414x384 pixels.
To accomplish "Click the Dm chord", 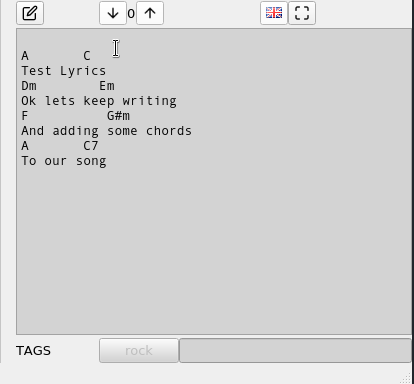I will (x=29, y=86).
